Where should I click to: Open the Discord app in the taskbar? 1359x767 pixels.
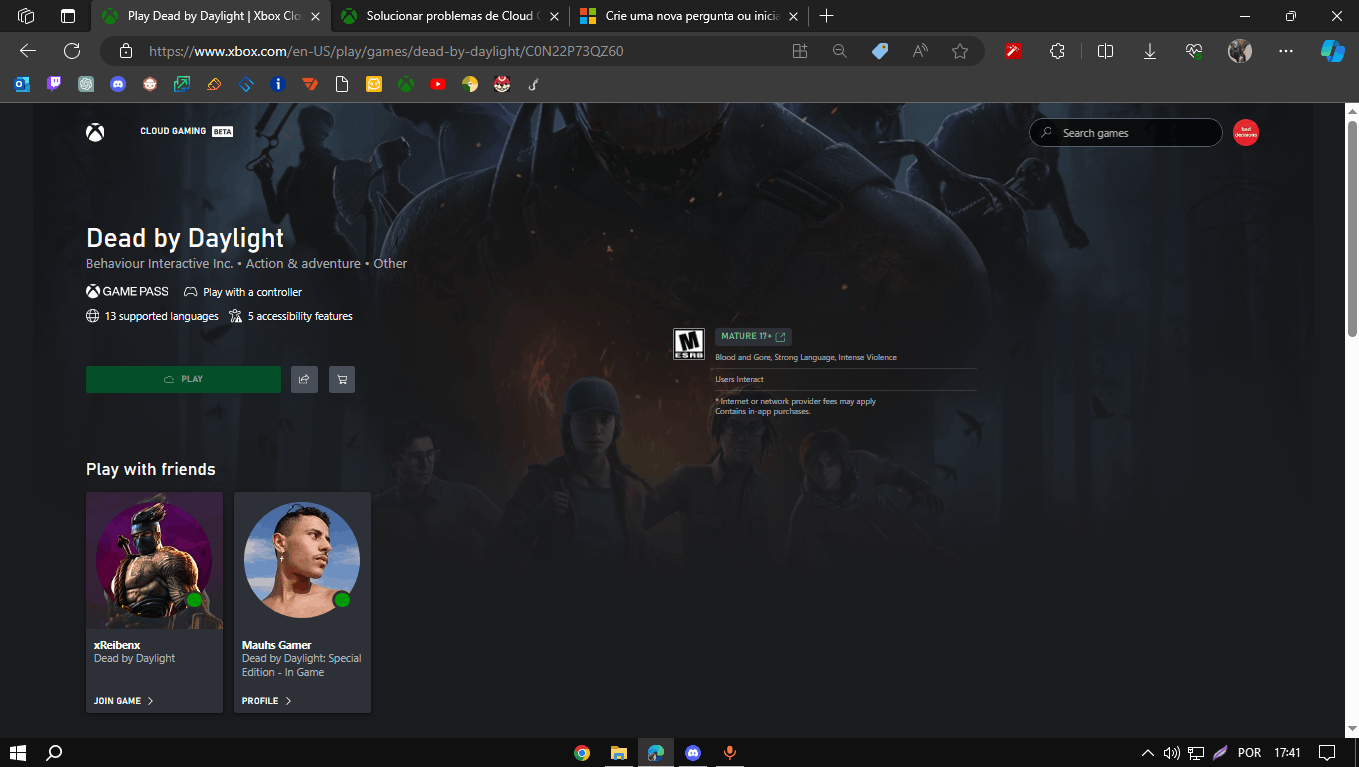[693, 752]
